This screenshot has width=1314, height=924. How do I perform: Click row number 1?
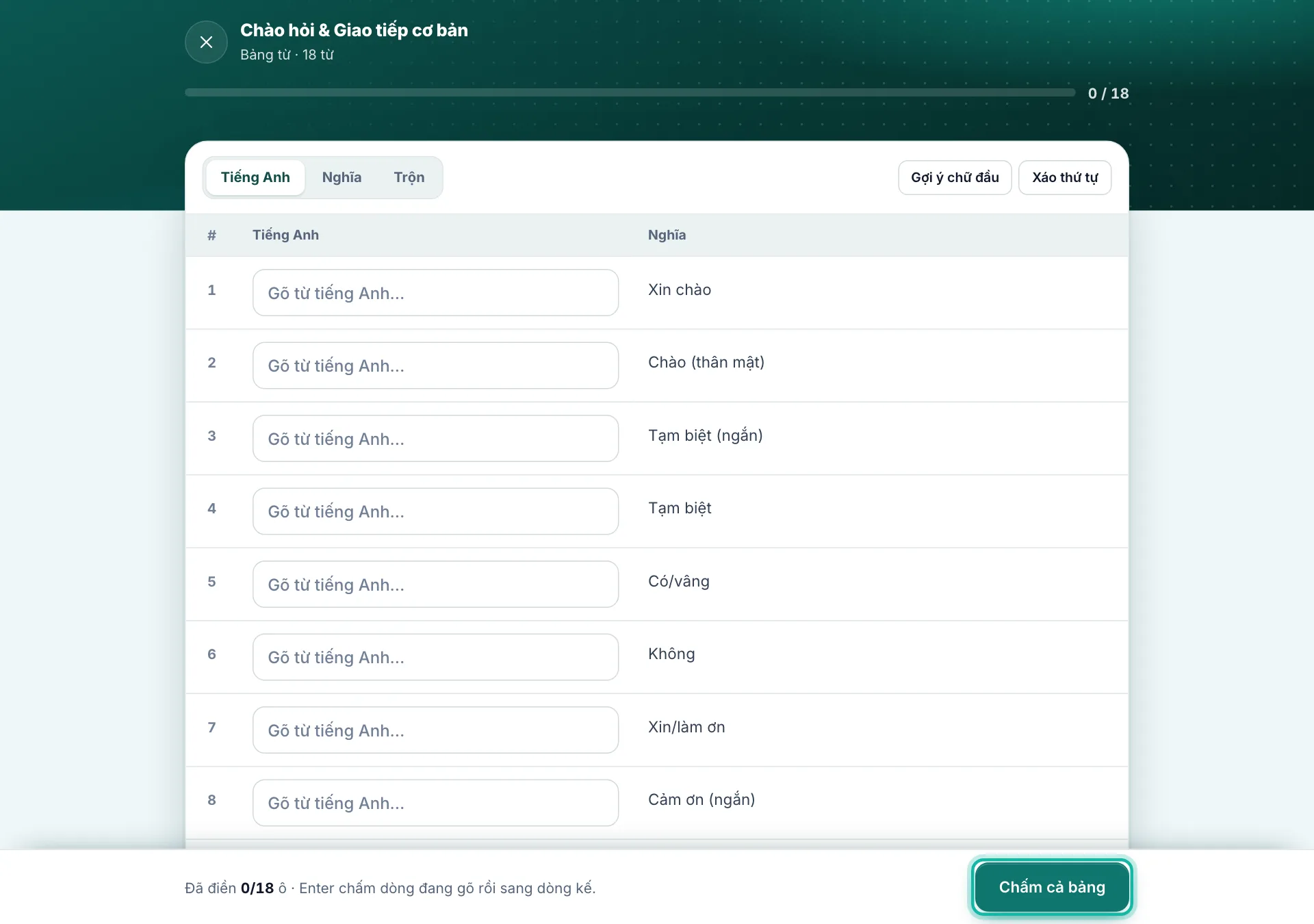pyautogui.click(x=211, y=290)
